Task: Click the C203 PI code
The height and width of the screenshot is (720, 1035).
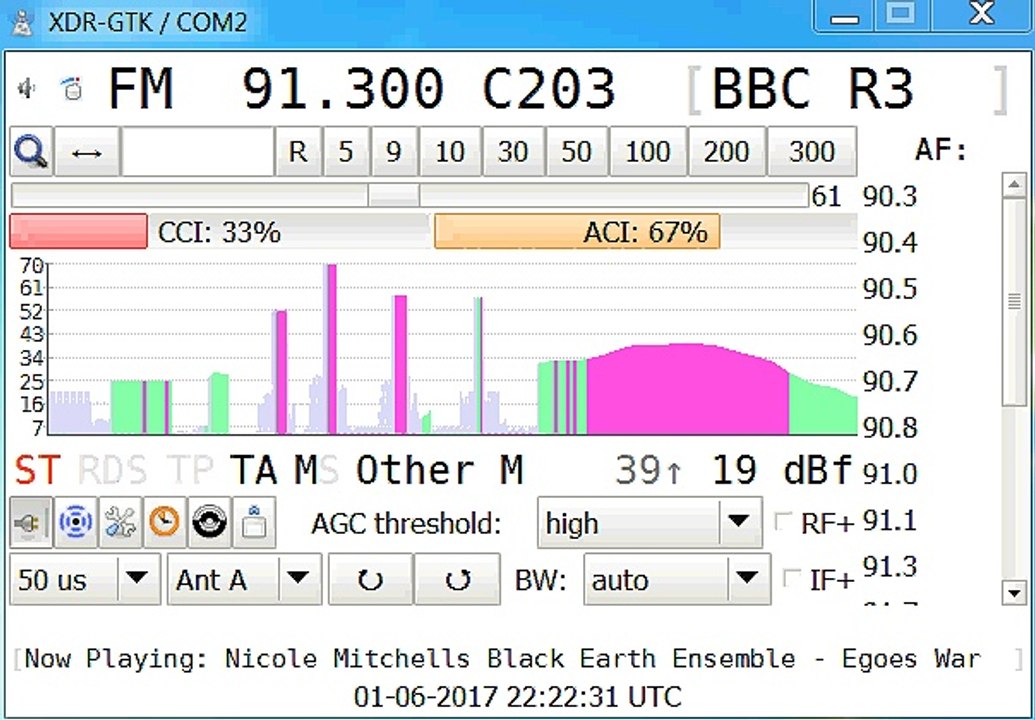Action: coord(549,88)
